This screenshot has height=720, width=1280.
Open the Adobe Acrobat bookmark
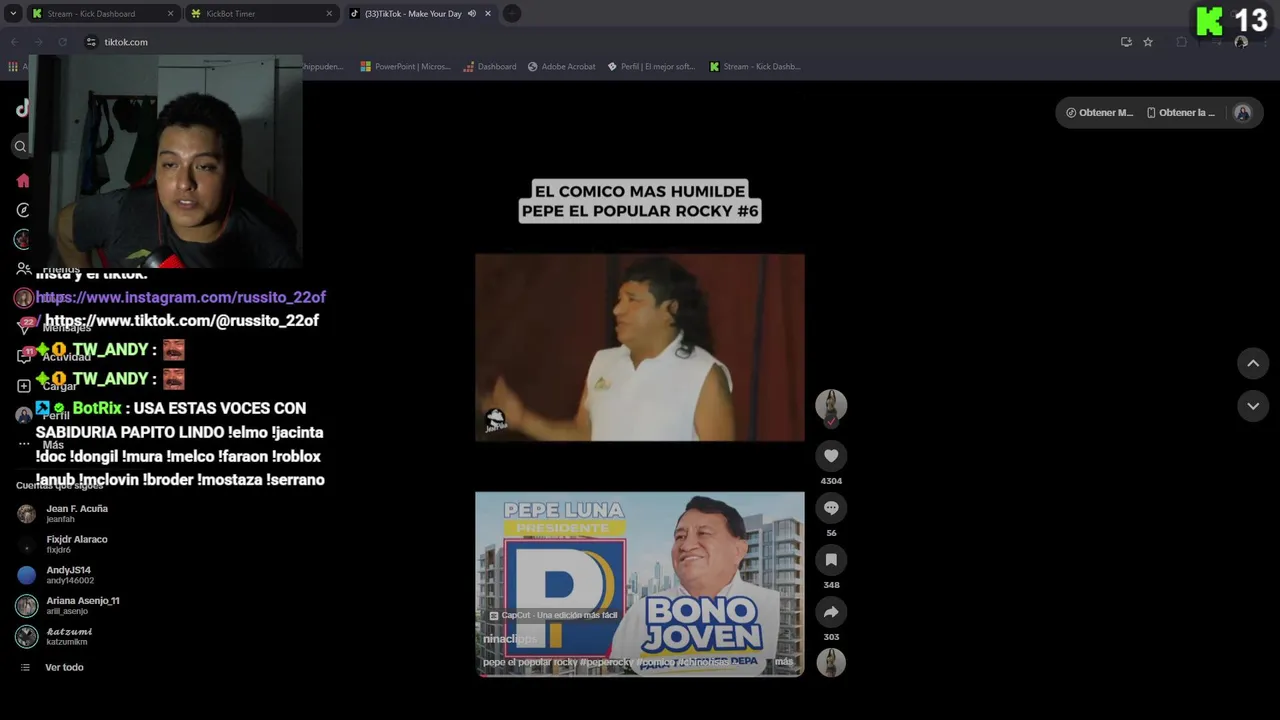561,67
